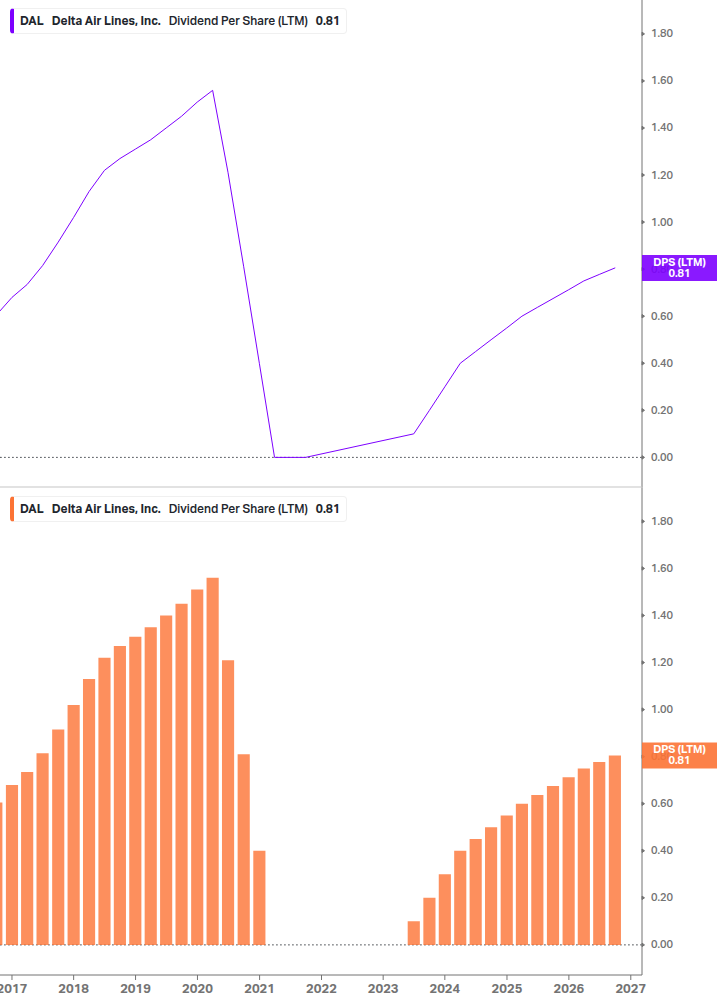Image resolution: width=717 pixels, height=1005 pixels.
Task: Click 'Delta Air Lines, Inc.' in the bottom chart legend
Action: pyautogui.click(x=106, y=509)
